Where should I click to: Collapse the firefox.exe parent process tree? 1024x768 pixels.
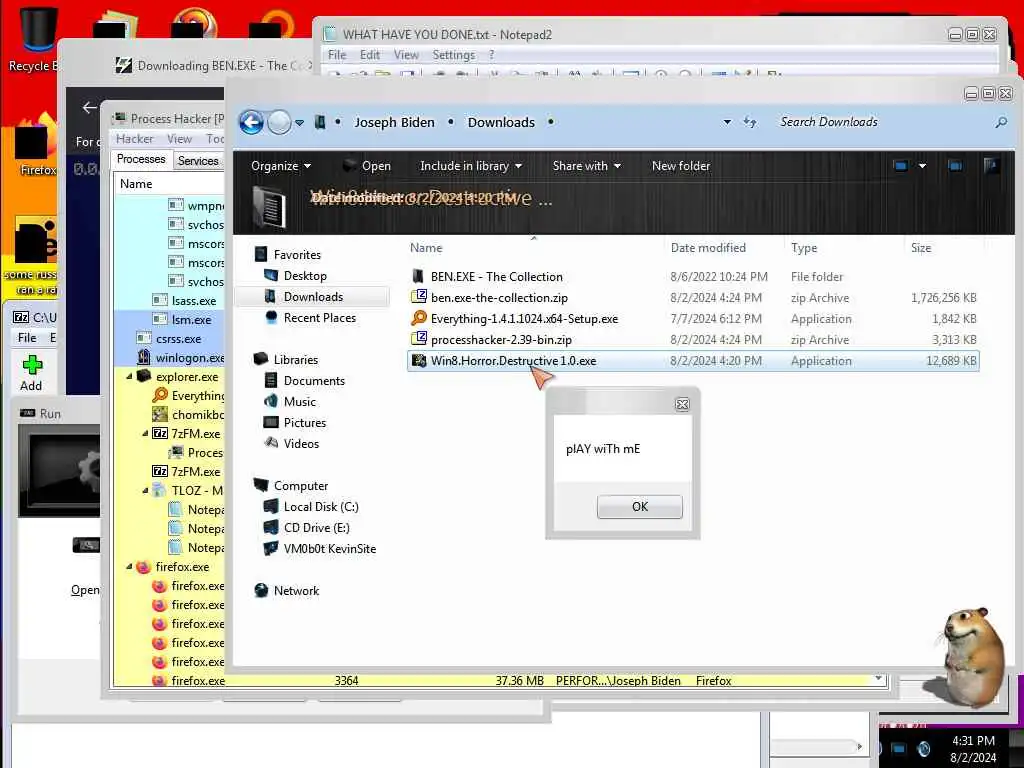pos(129,567)
